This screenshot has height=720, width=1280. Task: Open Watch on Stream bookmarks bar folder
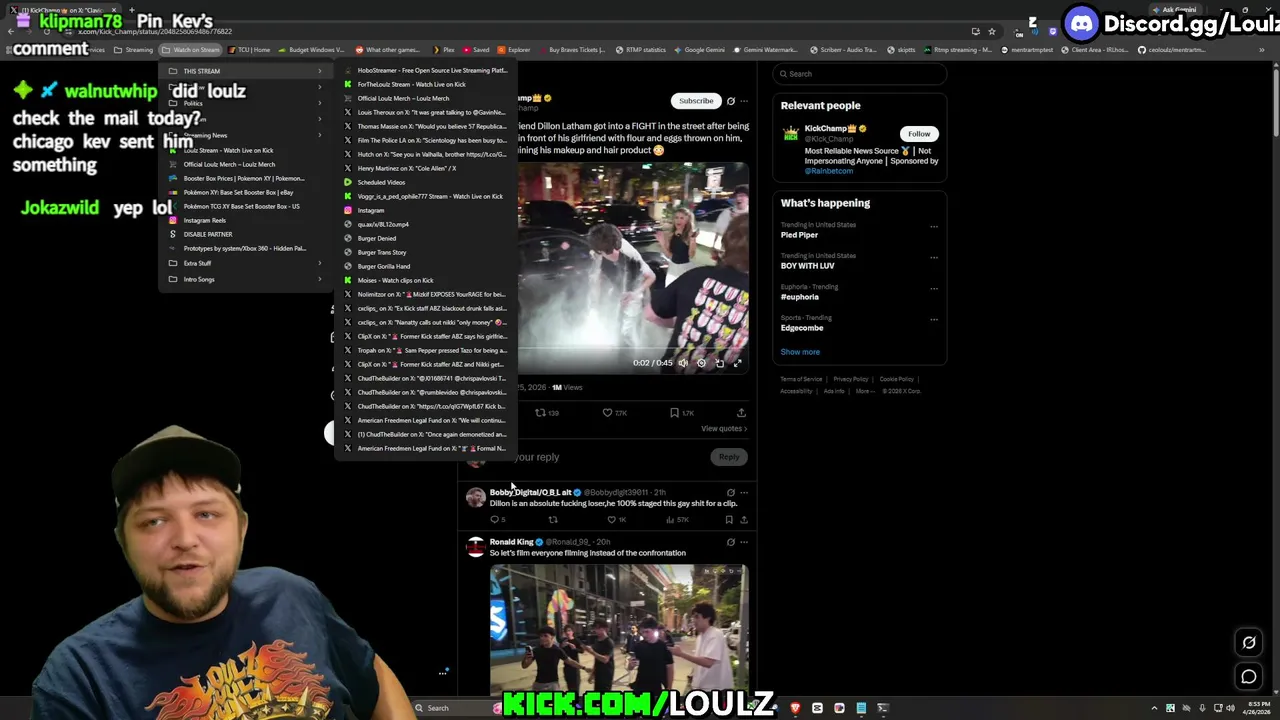click(x=191, y=50)
